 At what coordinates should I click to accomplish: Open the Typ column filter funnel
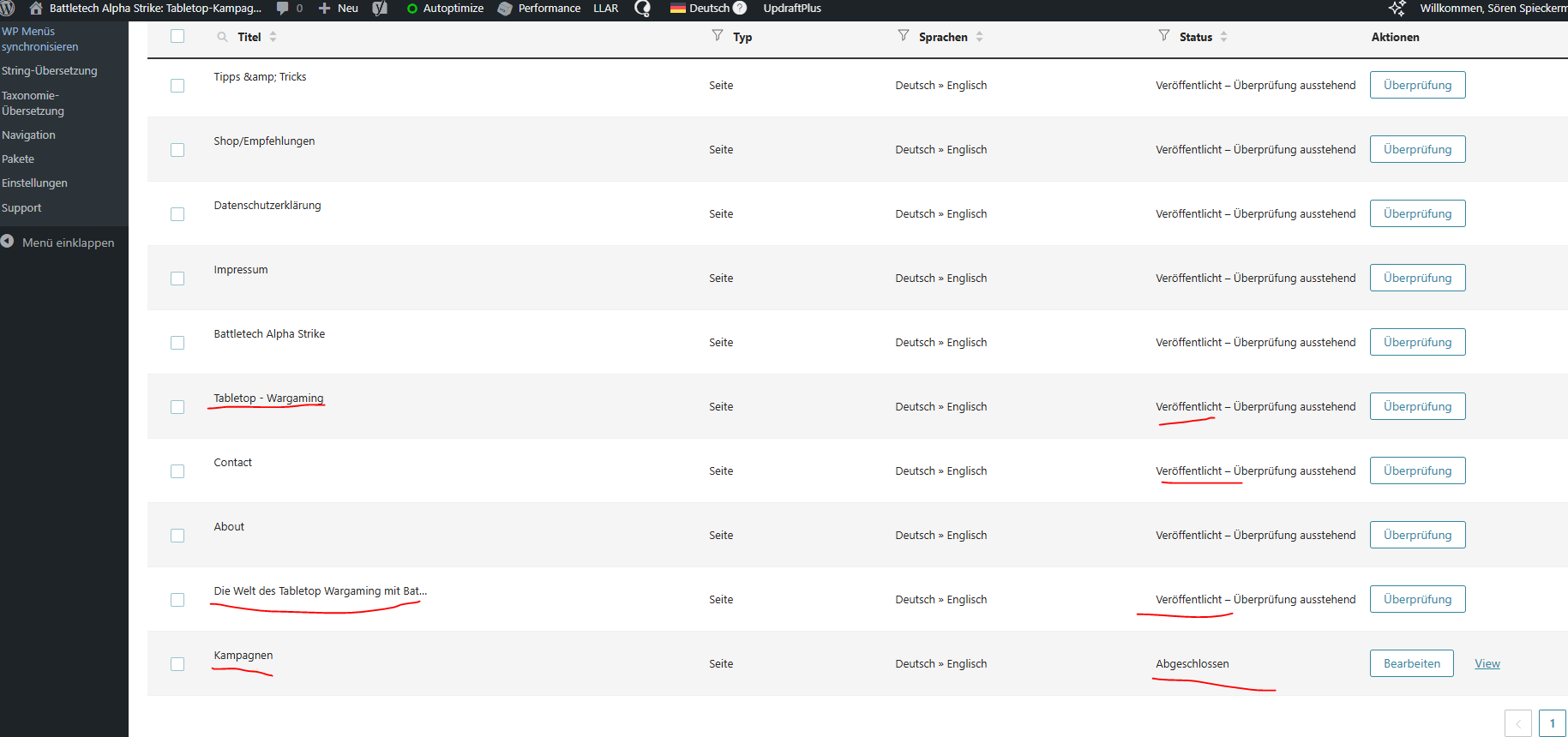pos(718,35)
